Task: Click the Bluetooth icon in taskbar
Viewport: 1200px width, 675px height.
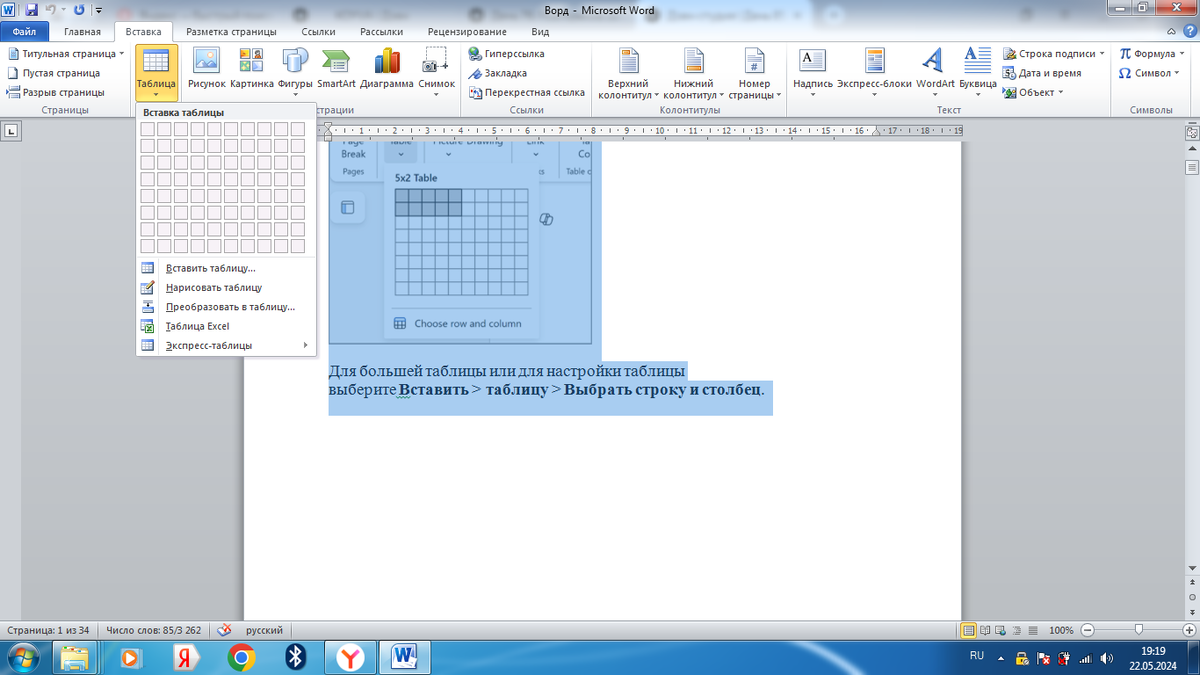Action: [x=294, y=657]
